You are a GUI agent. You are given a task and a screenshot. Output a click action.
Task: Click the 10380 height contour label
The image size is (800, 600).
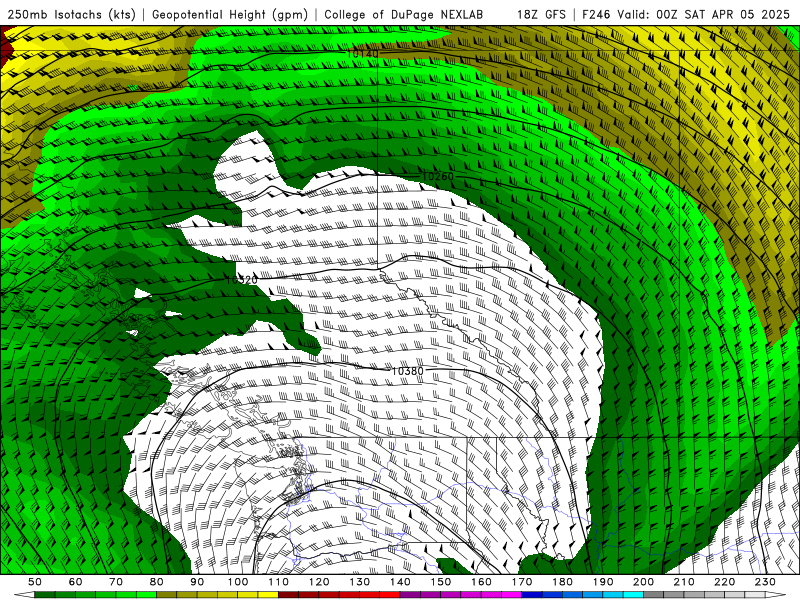(x=407, y=371)
